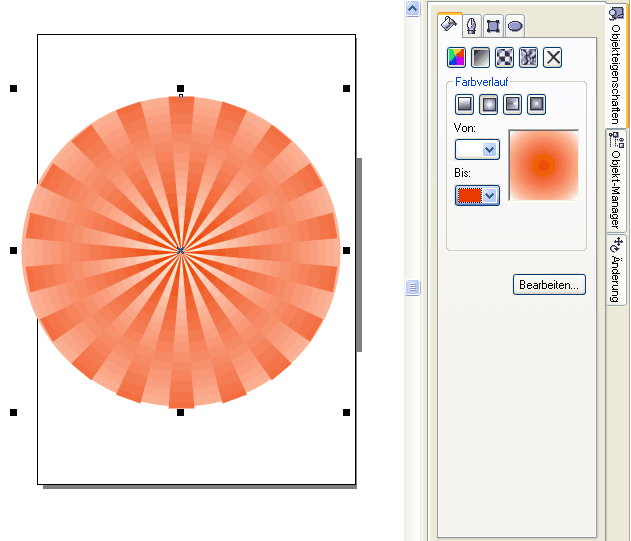The height and width of the screenshot is (541, 631).
Task: Click the No Fill X icon
Action: coord(552,58)
